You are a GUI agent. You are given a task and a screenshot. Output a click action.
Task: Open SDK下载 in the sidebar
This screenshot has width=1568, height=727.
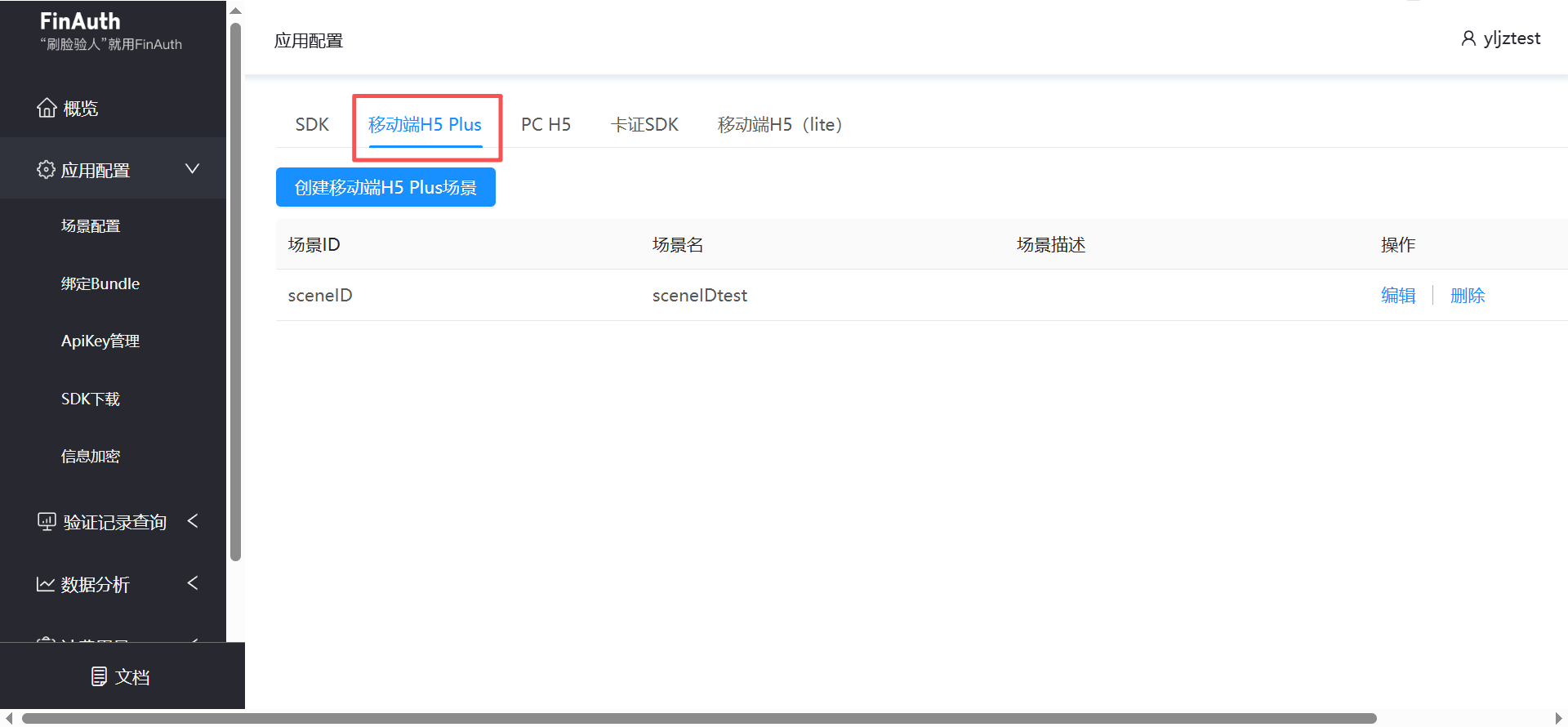tap(91, 399)
